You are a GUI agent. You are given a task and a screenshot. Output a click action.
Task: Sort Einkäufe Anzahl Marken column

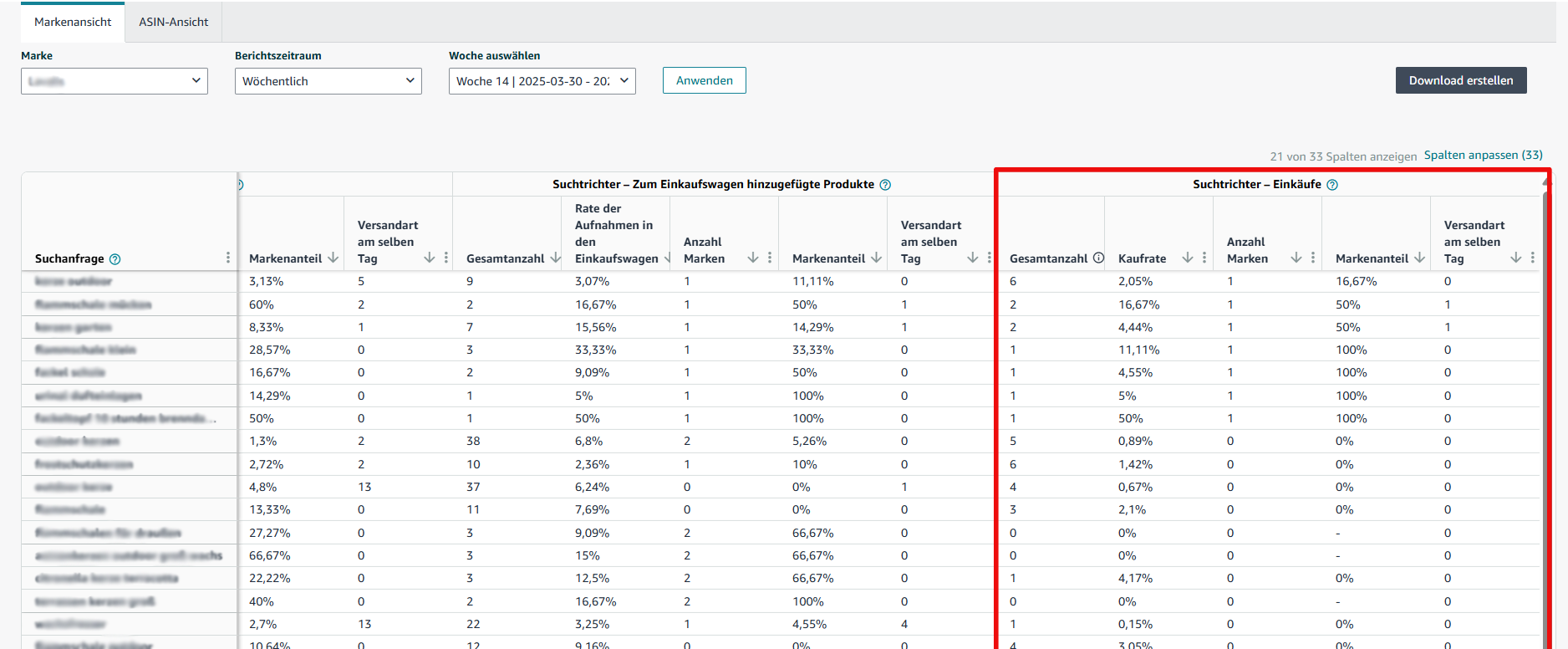[x=1296, y=258]
